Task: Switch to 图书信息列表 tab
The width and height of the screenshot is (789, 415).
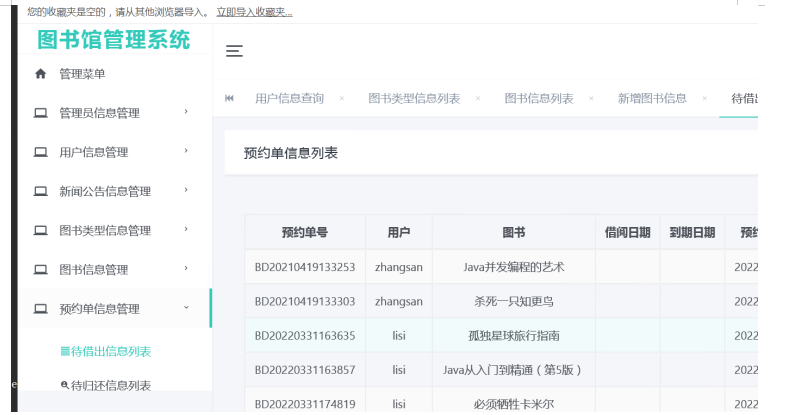Action: [539, 99]
